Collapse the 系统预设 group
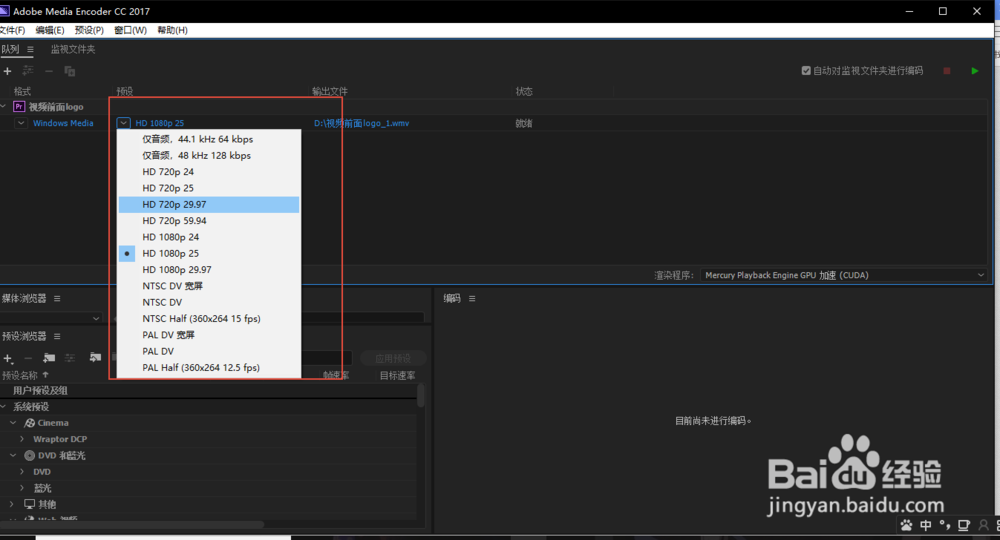The width and height of the screenshot is (1000, 540). (4, 407)
